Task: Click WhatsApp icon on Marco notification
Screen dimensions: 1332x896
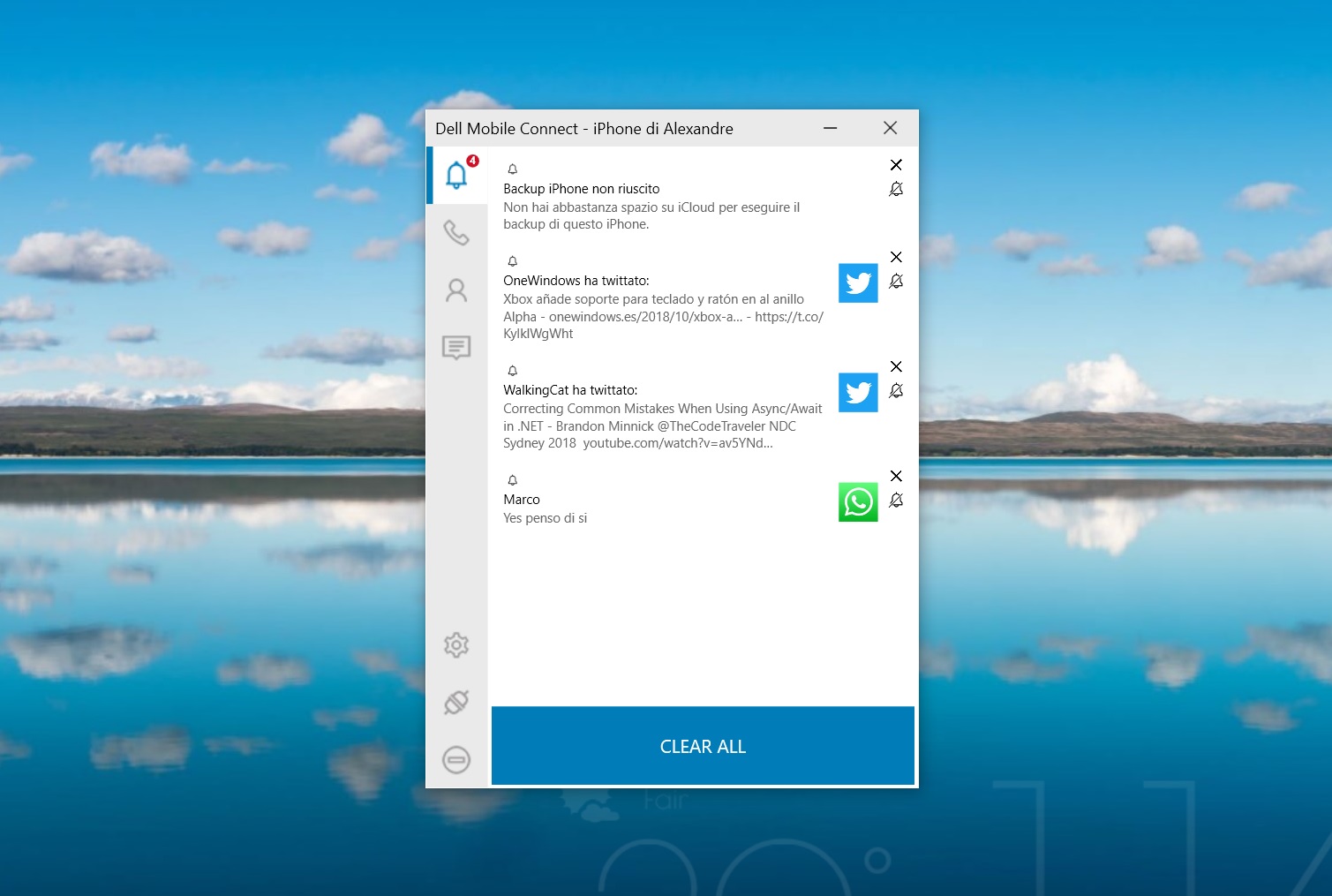Action: pos(858,502)
